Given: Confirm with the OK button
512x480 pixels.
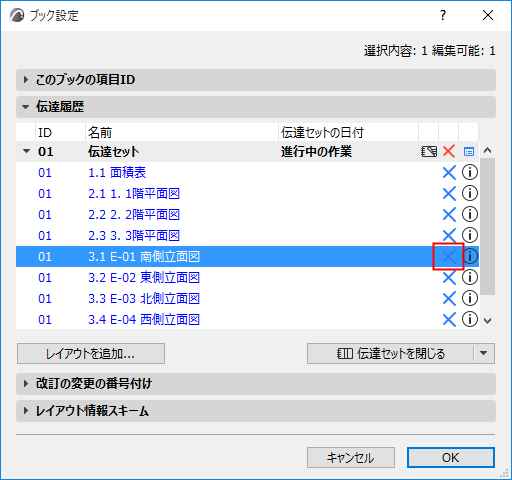Looking at the screenshot, I should coord(451,457).
